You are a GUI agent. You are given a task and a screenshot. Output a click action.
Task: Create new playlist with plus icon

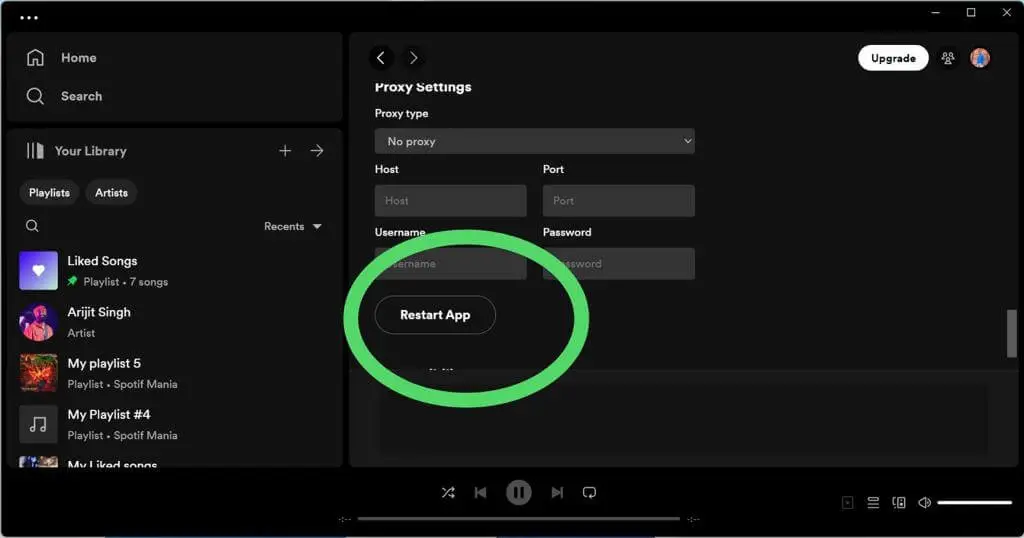pyautogui.click(x=285, y=151)
